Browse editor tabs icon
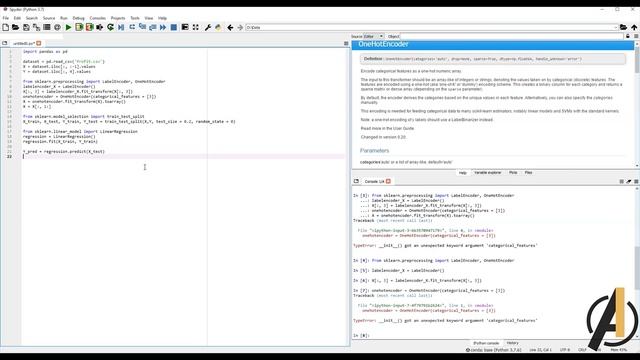The width and height of the screenshot is (640, 360). coord(4,43)
